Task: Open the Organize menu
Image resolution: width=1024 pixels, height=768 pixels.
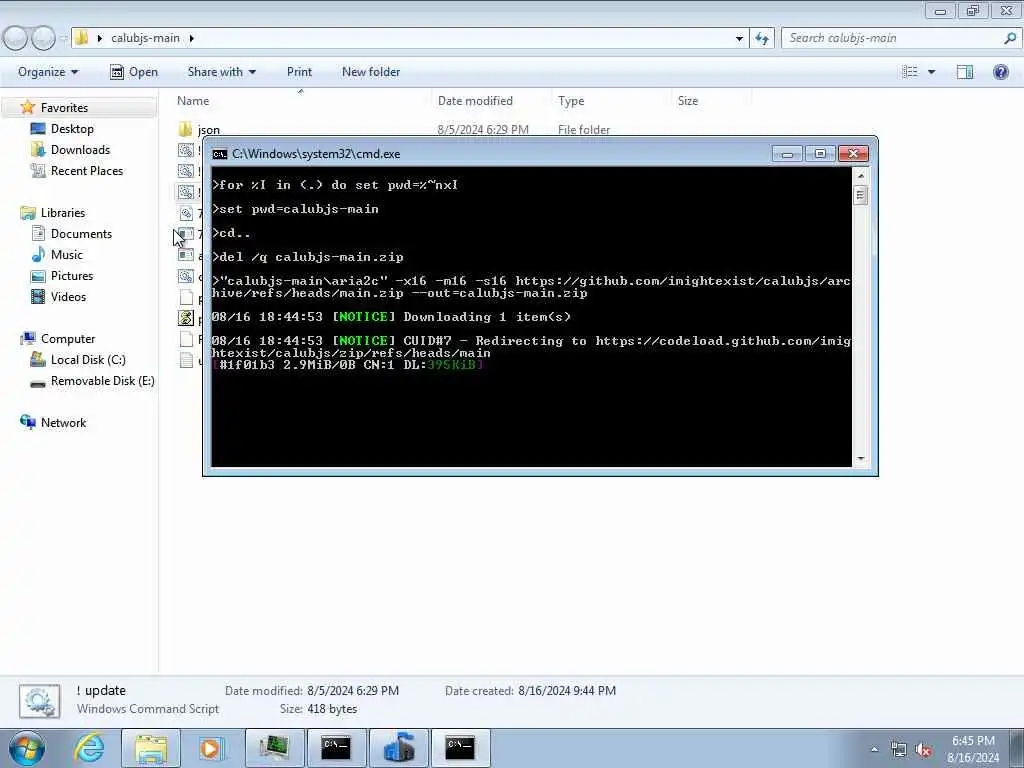Action: [x=48, y=72]
